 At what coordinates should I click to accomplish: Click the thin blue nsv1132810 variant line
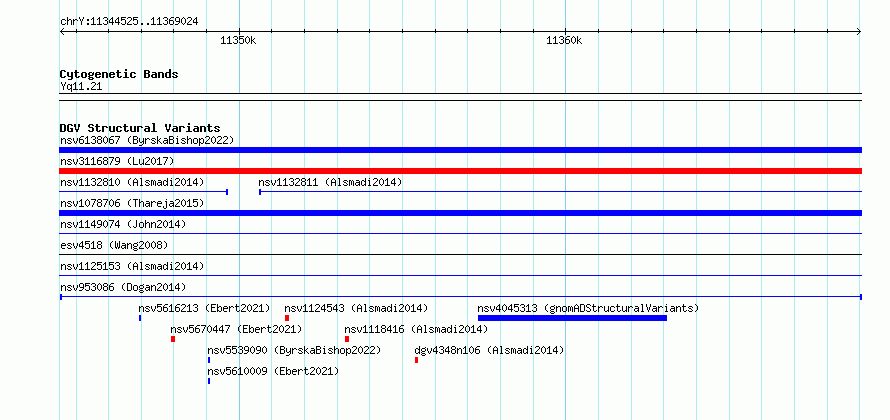click(x=144, y=192)
